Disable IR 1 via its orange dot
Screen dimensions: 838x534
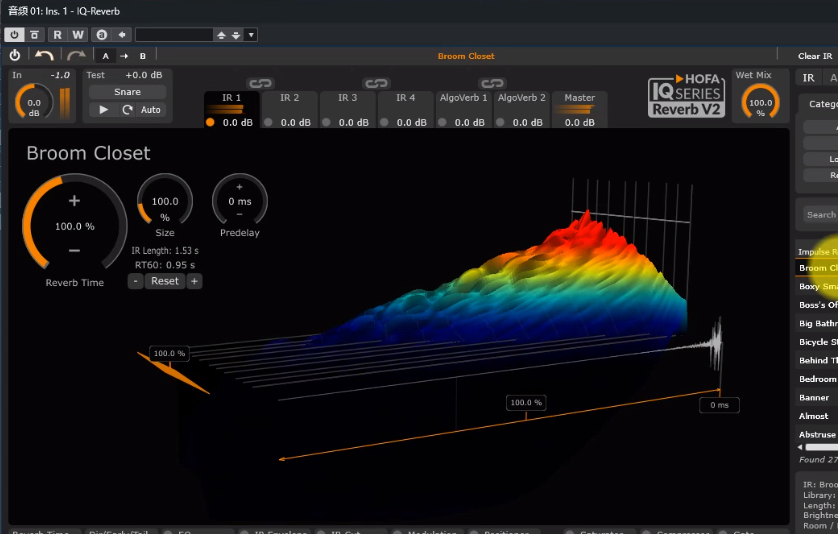point(210,122)
